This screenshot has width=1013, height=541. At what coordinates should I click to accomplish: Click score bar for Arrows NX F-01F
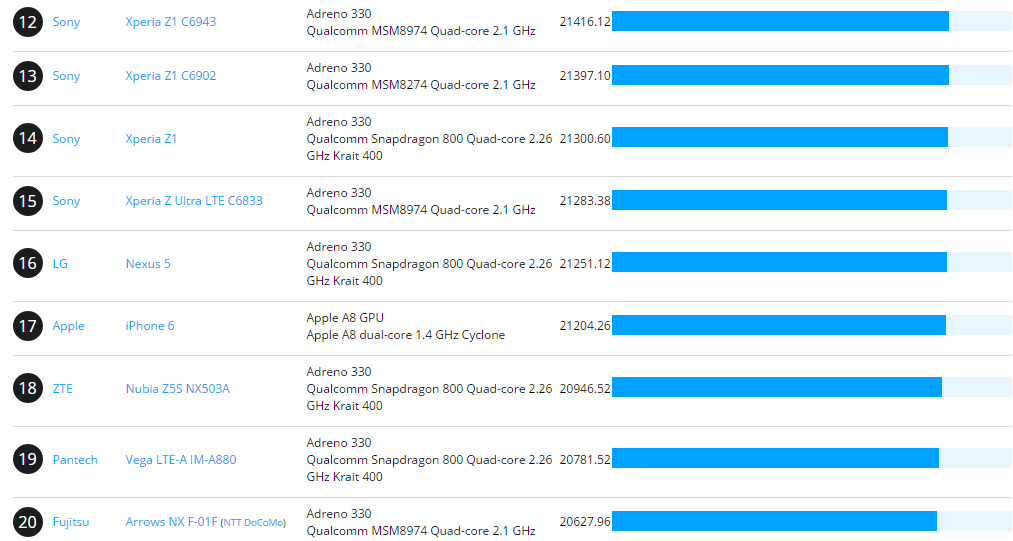775,521
